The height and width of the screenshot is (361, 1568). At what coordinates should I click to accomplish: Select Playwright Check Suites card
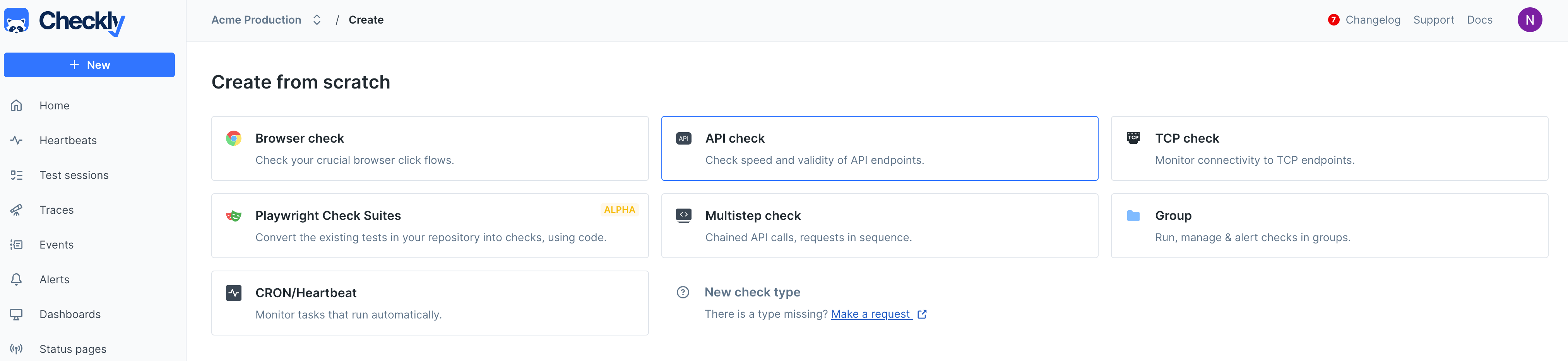coord(430,225)
